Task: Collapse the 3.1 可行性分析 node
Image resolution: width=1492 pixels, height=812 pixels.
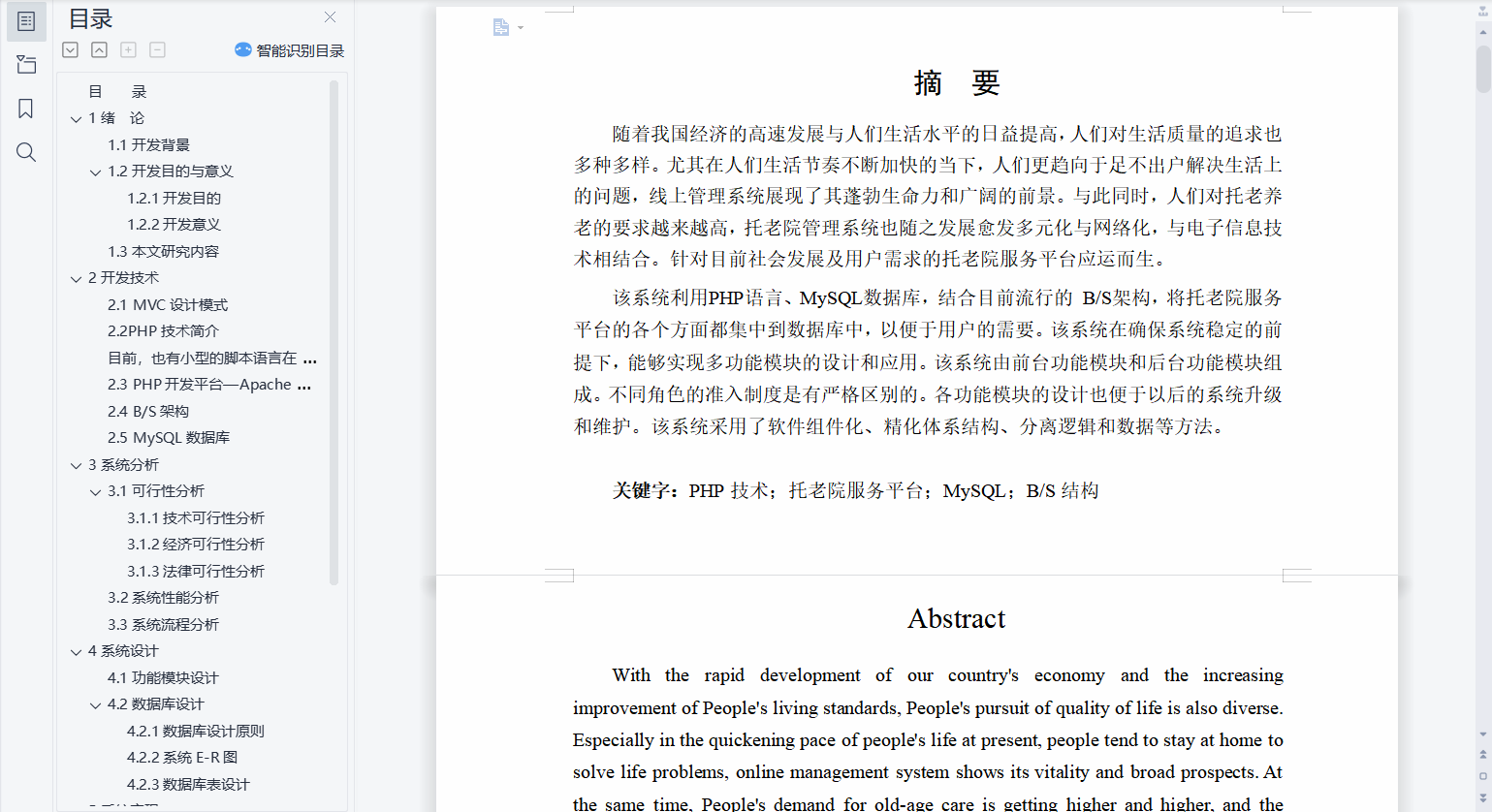Action: (95, 492)
